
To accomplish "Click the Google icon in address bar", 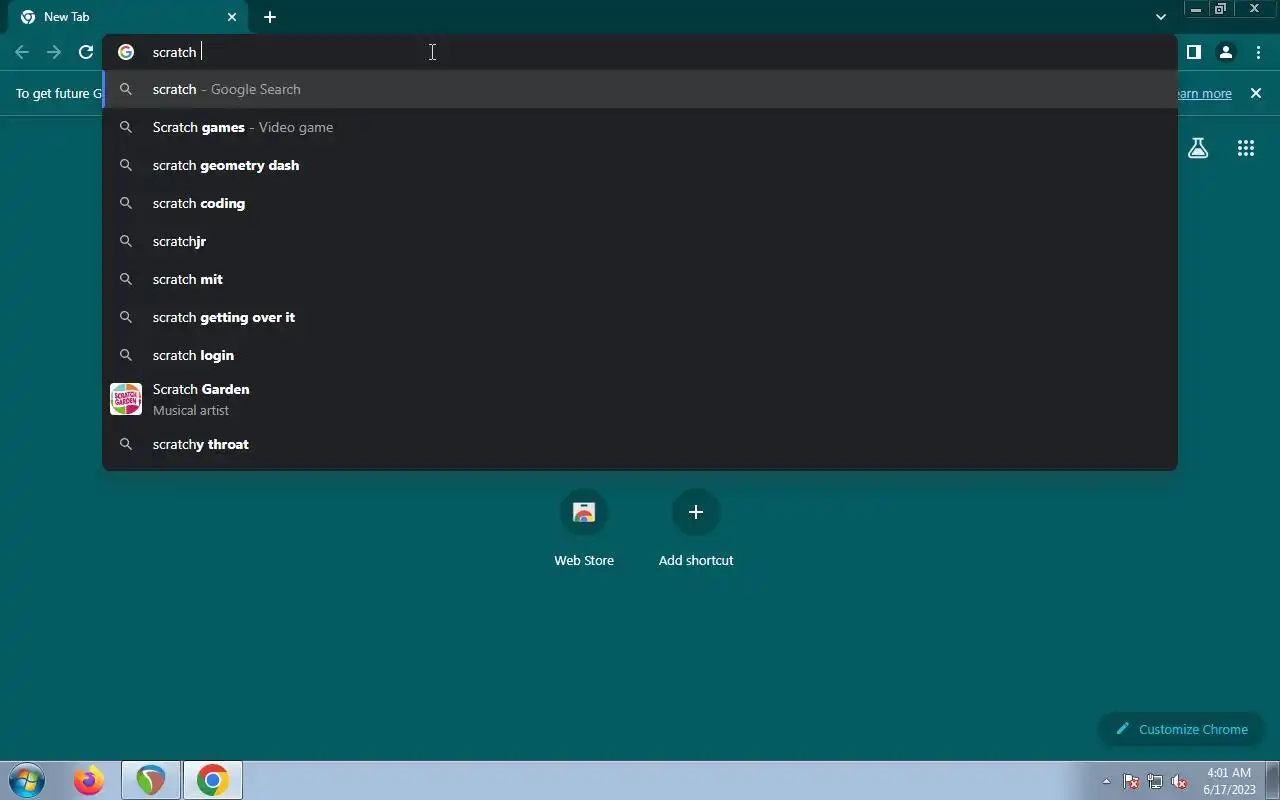I will pyautogui.click(x=126, y=52).
